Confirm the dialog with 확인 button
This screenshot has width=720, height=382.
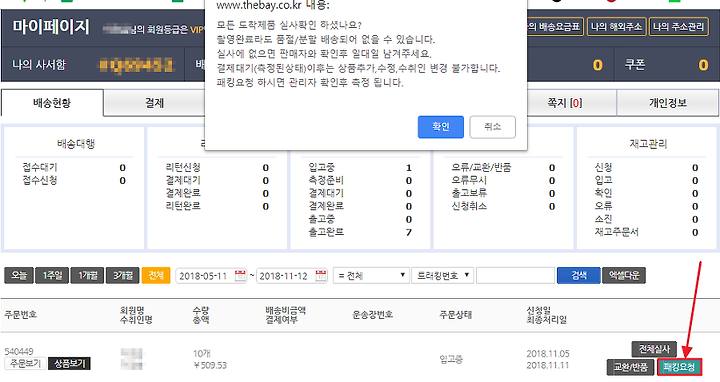[440, 127]
